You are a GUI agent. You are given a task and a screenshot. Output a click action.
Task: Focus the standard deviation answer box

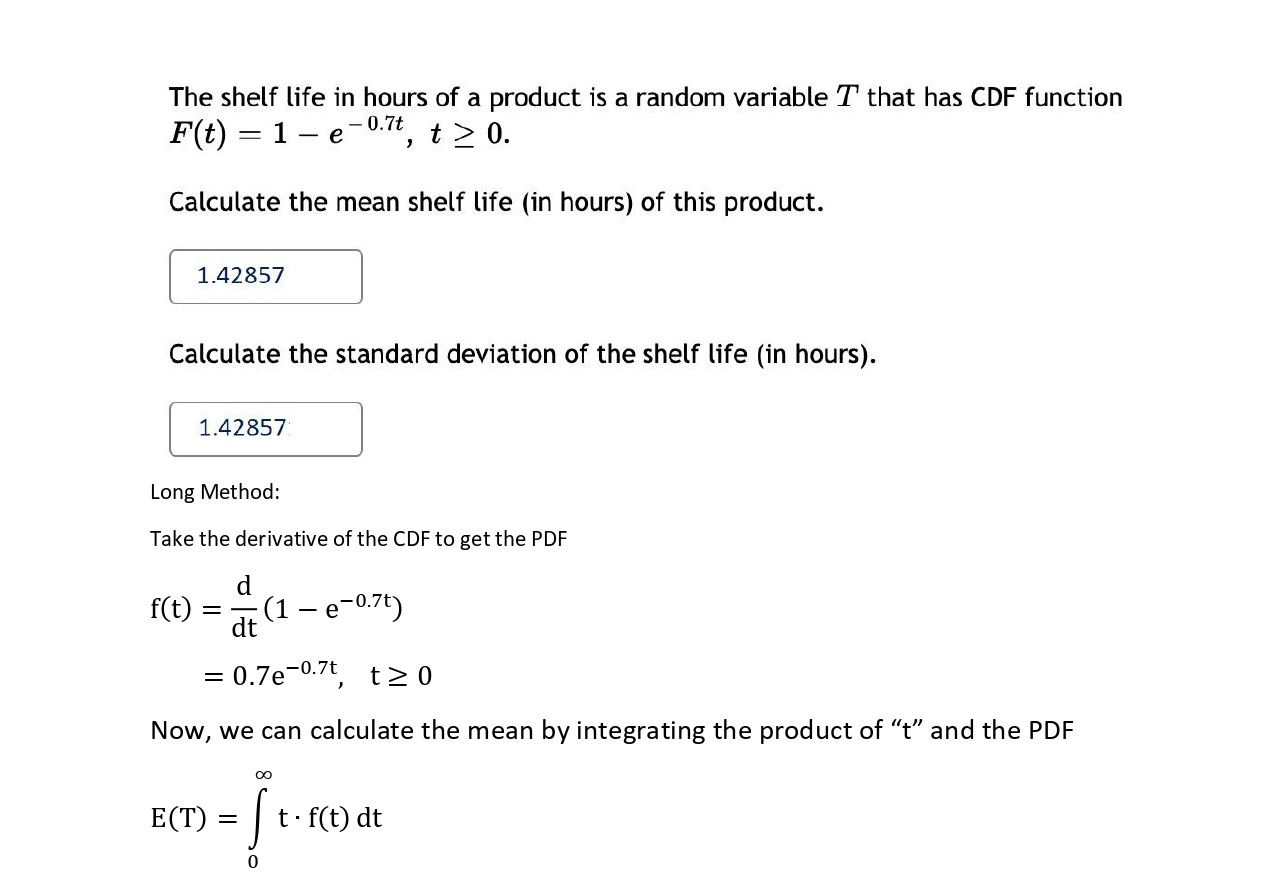tap(265, 429)
